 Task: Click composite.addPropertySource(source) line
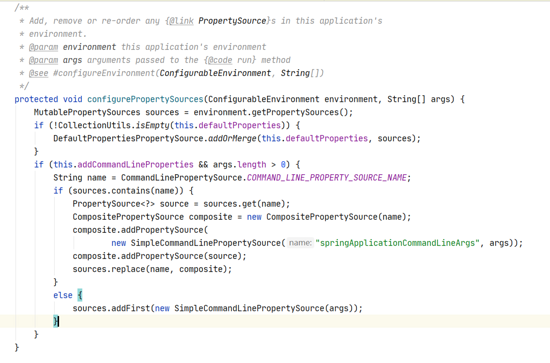[160, 256]
